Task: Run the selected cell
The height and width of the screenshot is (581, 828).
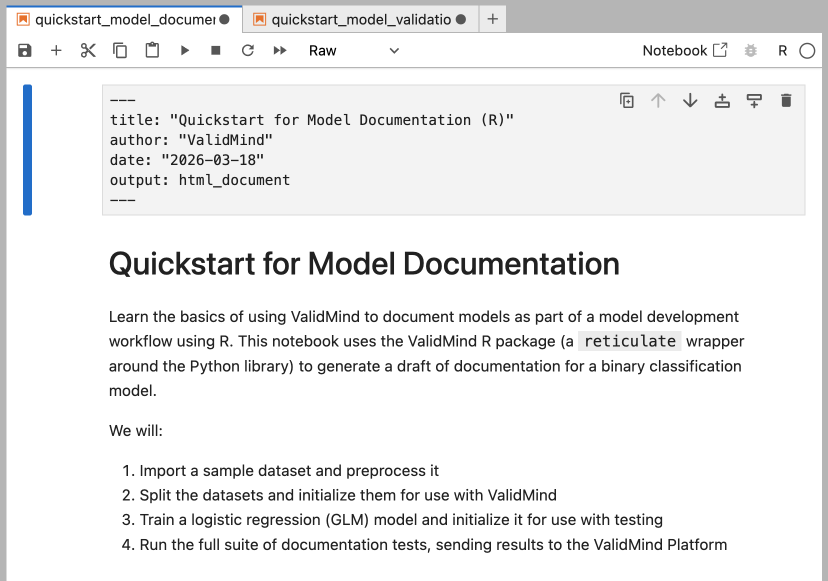Action: 184,50
